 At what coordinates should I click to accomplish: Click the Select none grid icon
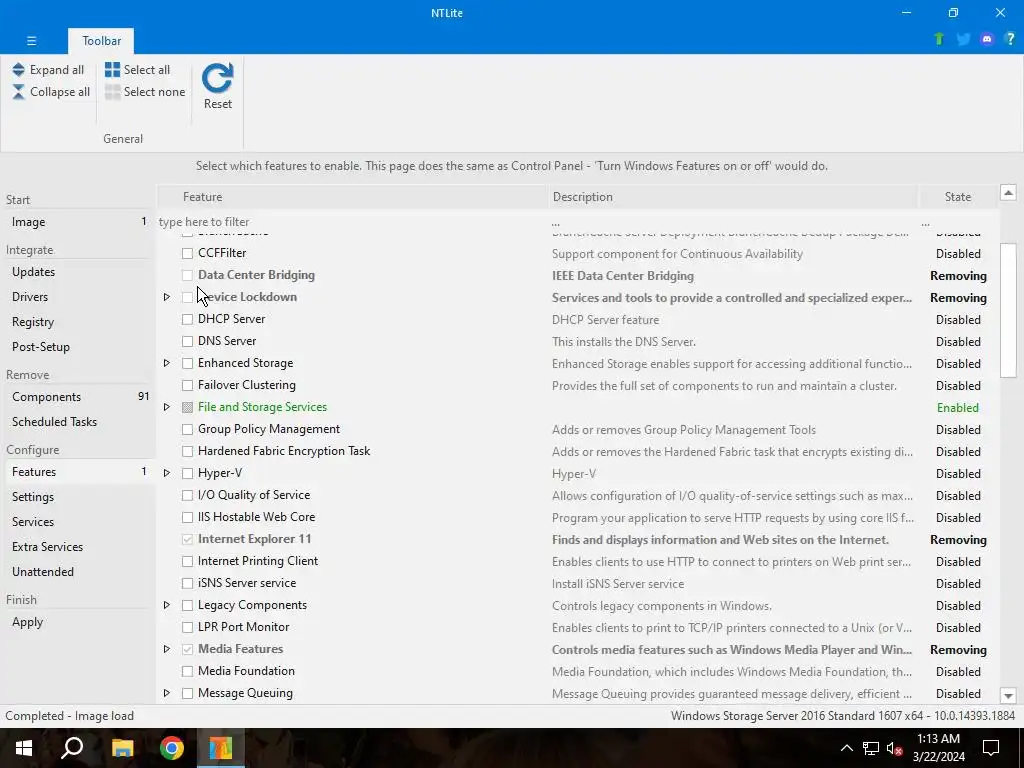[x=112, y=92]
